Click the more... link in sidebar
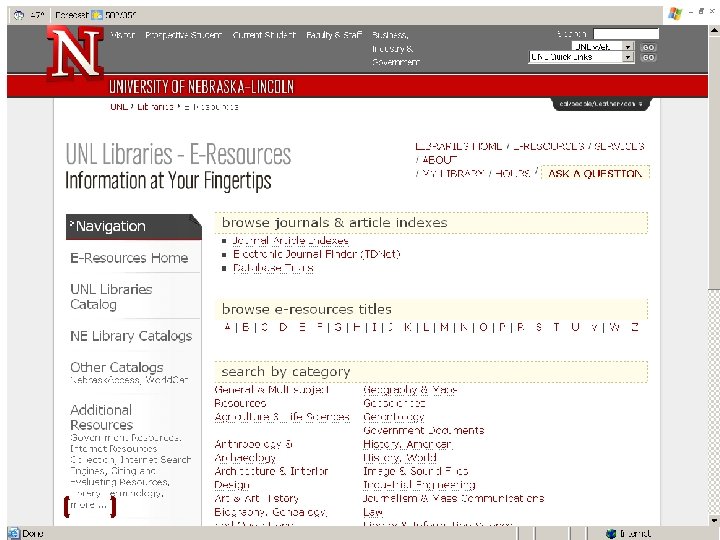The image size is (720, 540). pyautogui.click(x=90, y=506)
